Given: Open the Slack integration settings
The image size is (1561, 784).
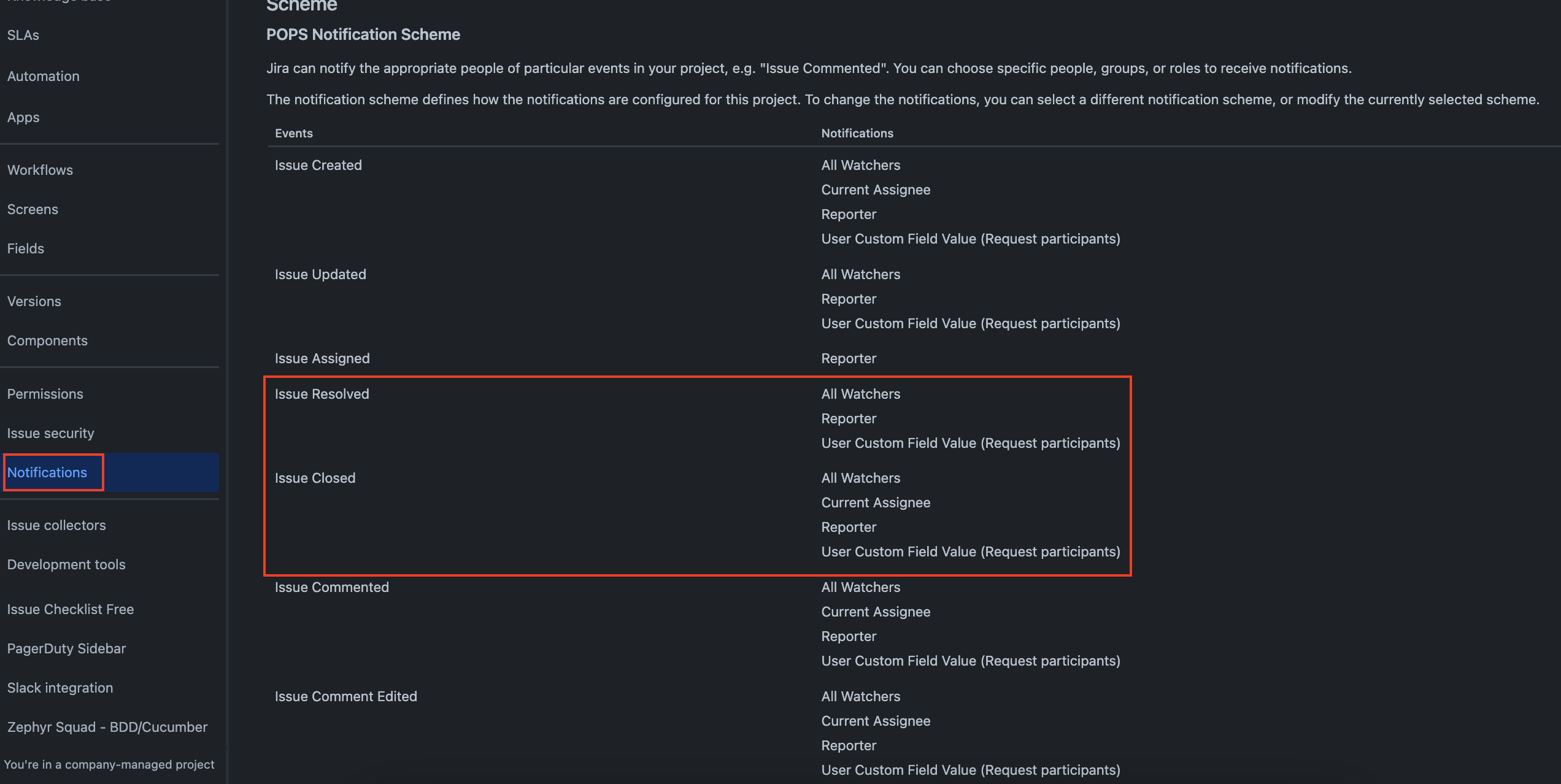Looking at the screenshot, I should [60, 688].
